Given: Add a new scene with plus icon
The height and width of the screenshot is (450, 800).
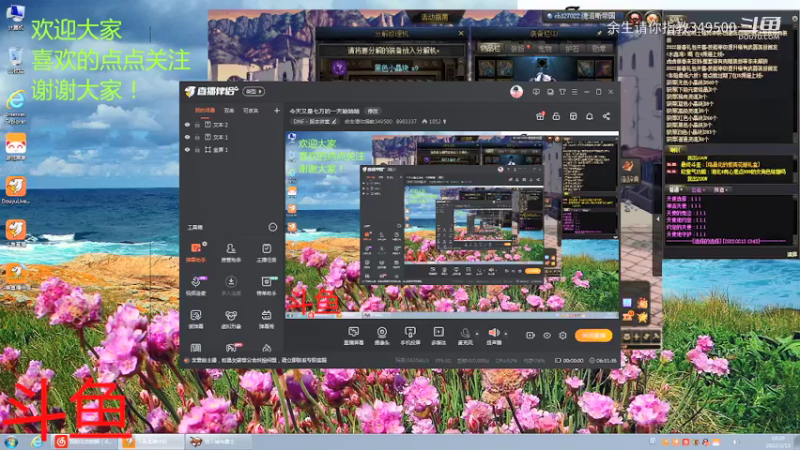Looking at the screenshot, I should (x=277, y=110).
